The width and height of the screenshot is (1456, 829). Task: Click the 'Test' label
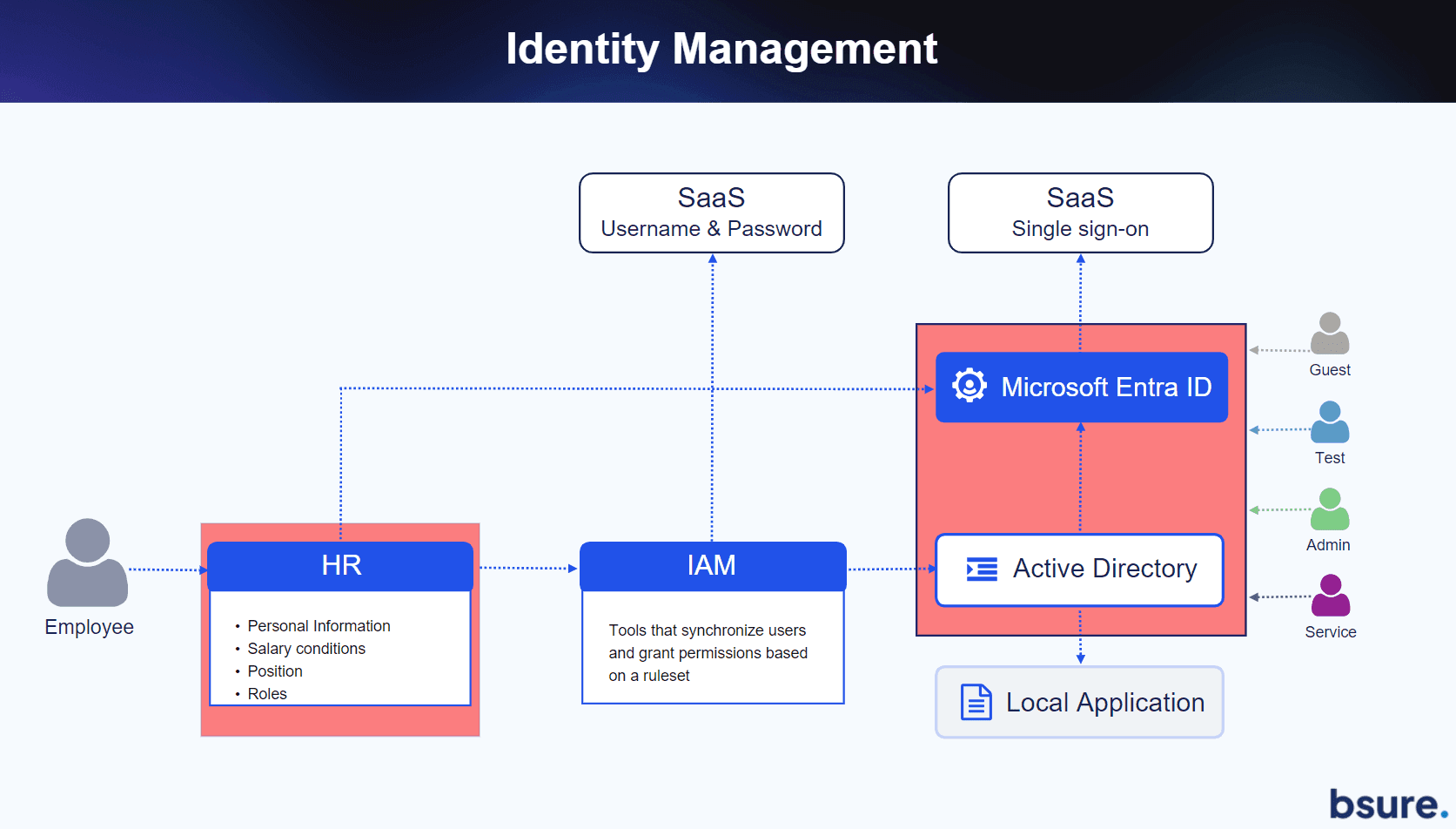pyautogui.click(x=1330, y=458)
